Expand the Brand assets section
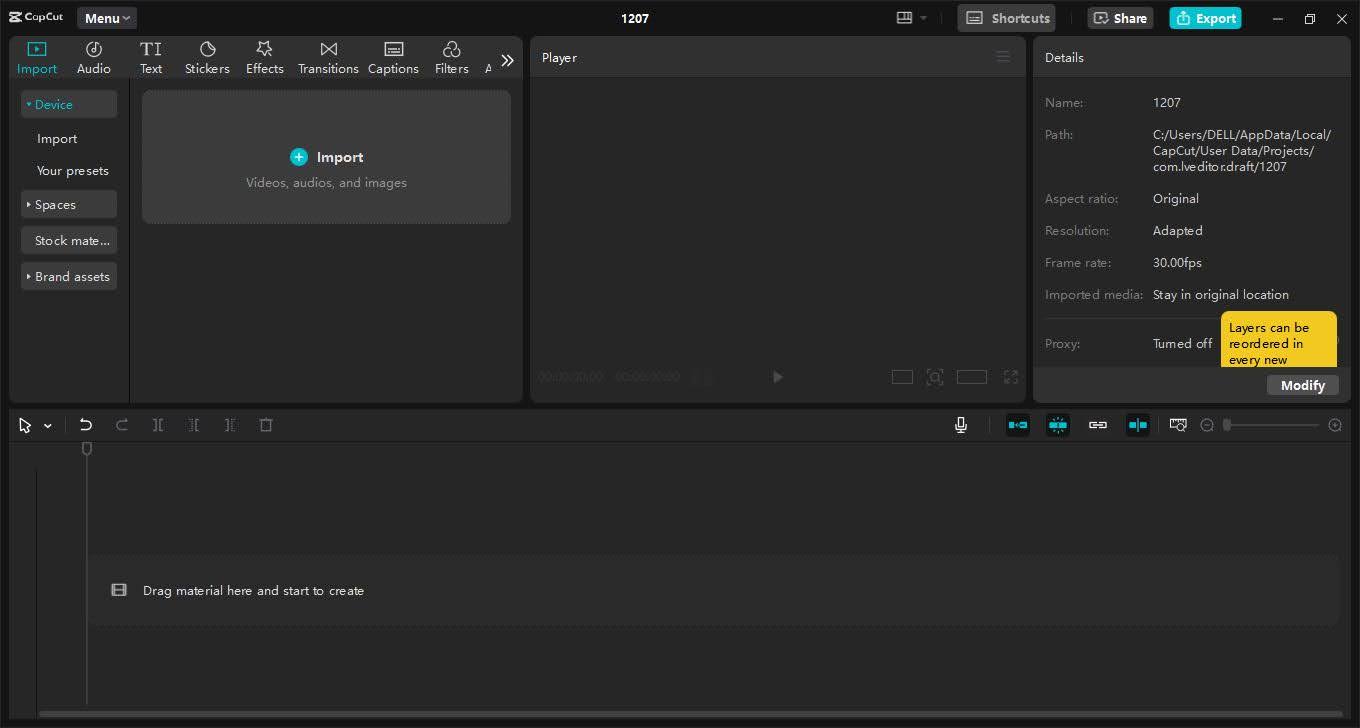 (69, 276)
